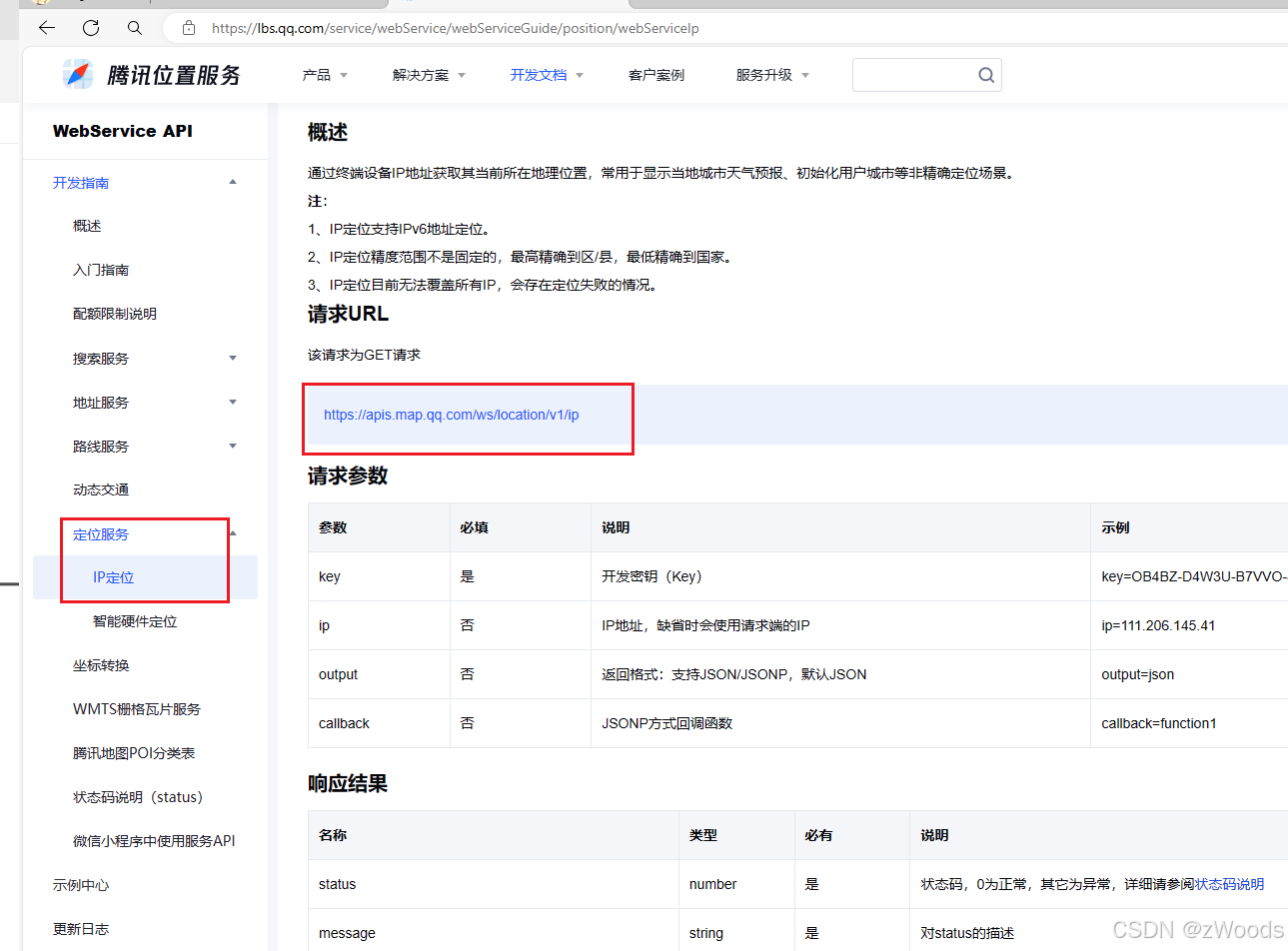Select 搜索服务 in the sidebar
This screenshot has height=951, width=1288.
pyautogui.click(x=101, y=359)
